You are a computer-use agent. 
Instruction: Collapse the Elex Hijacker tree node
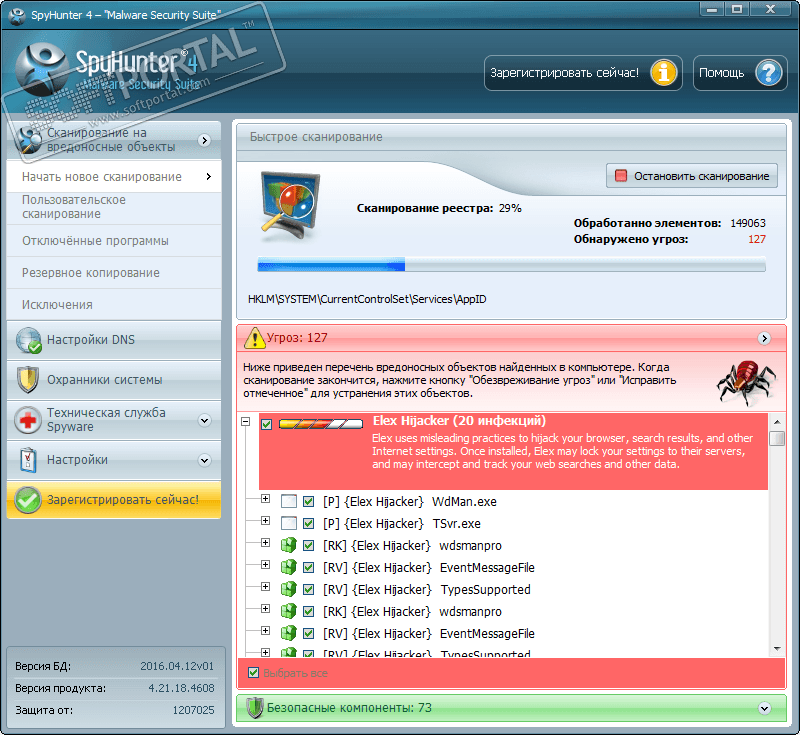pyautogui.click(x=246, y=422)
